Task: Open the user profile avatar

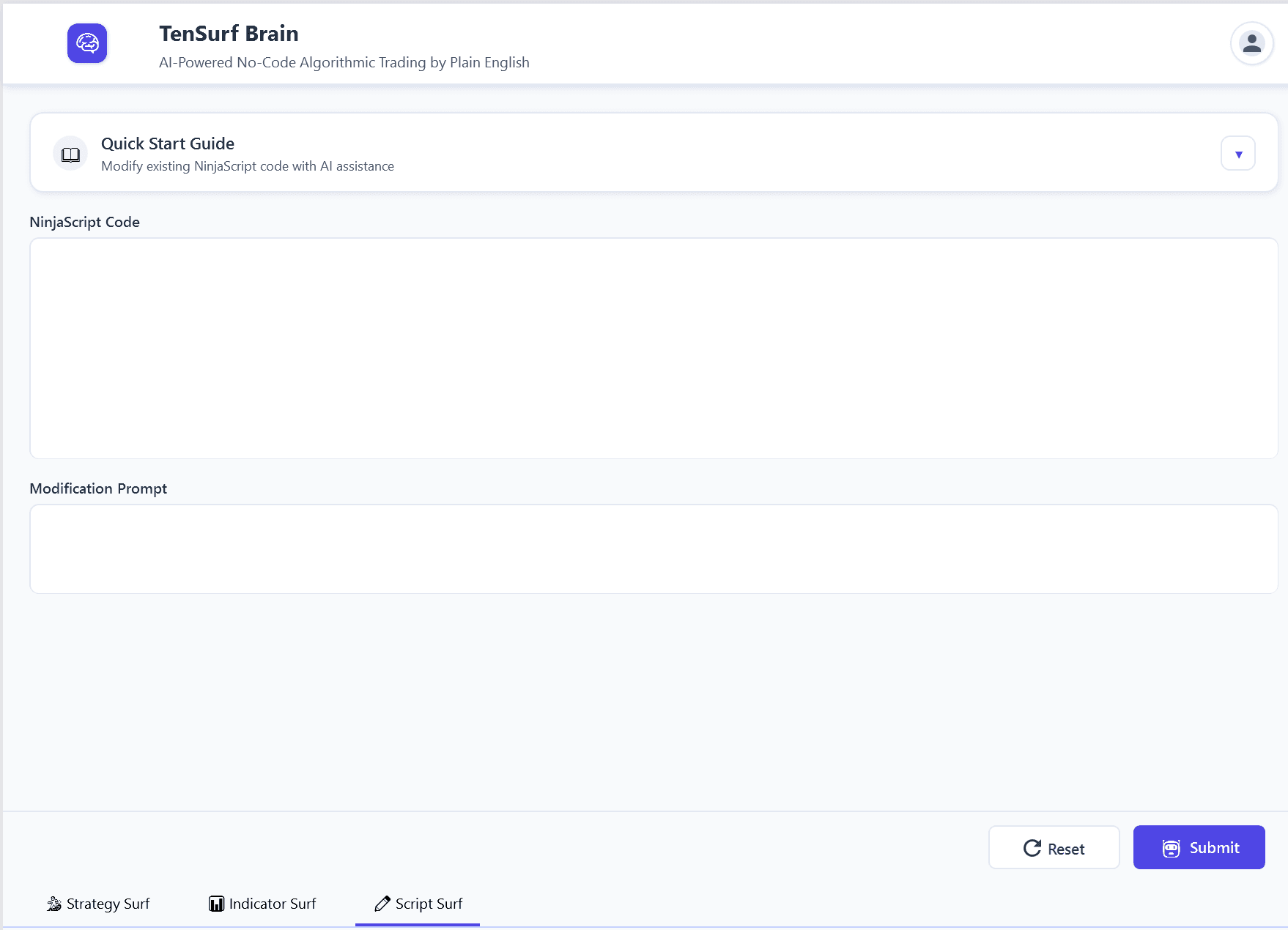Action: pyautogui.click(x=1251, y=43)
